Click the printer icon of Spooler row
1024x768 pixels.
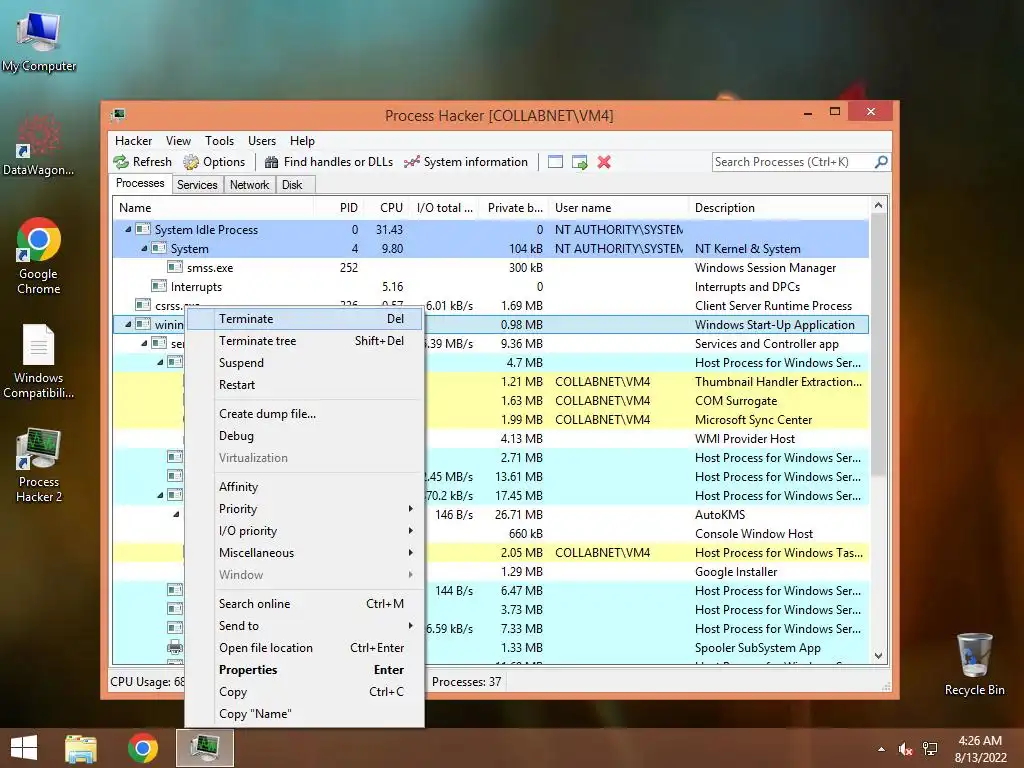pos(174,647)
